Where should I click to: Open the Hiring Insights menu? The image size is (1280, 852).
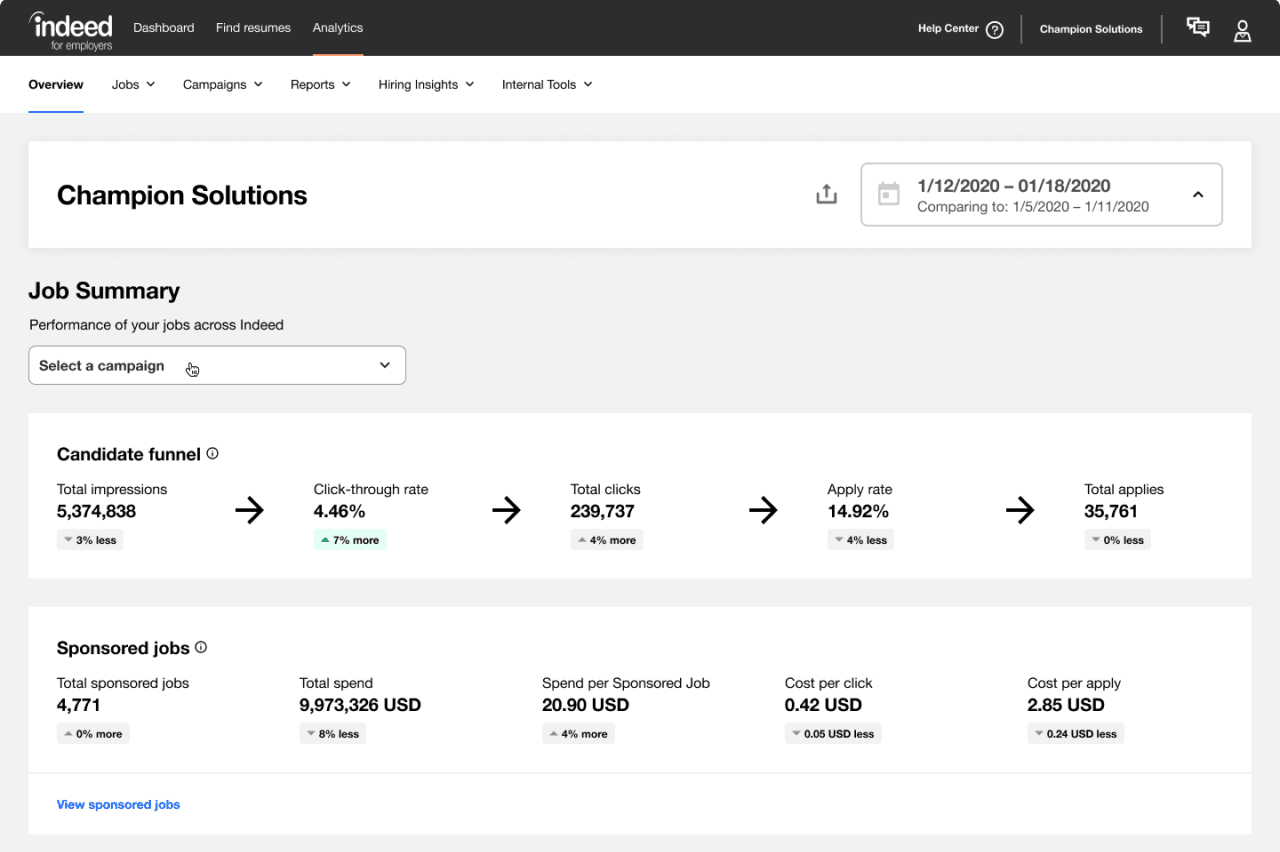point(426,85)
